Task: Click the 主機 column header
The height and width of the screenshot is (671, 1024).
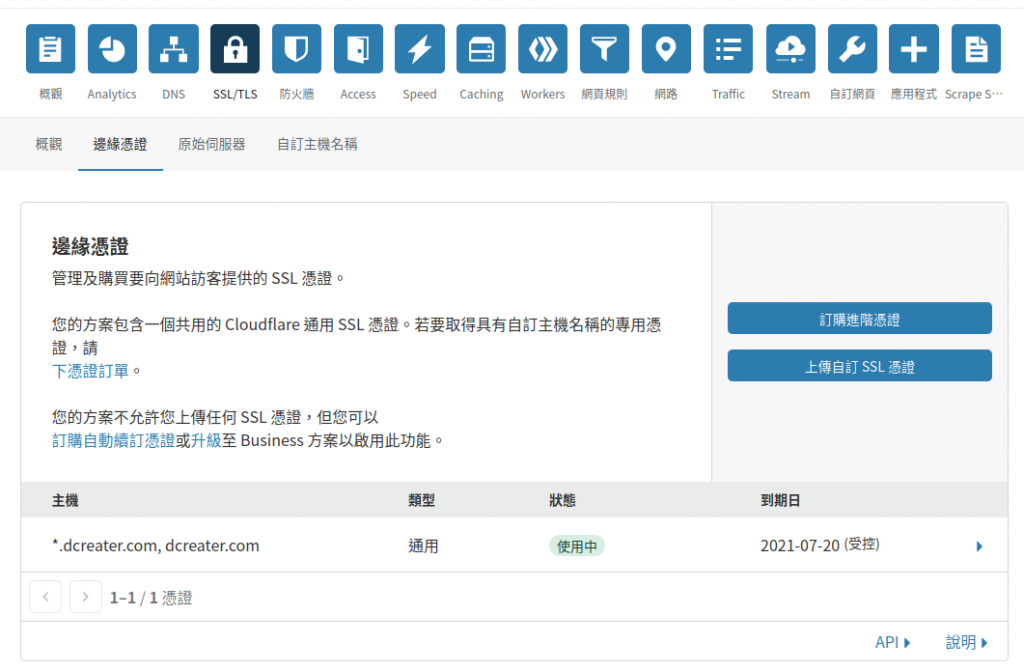Action: 65,500
